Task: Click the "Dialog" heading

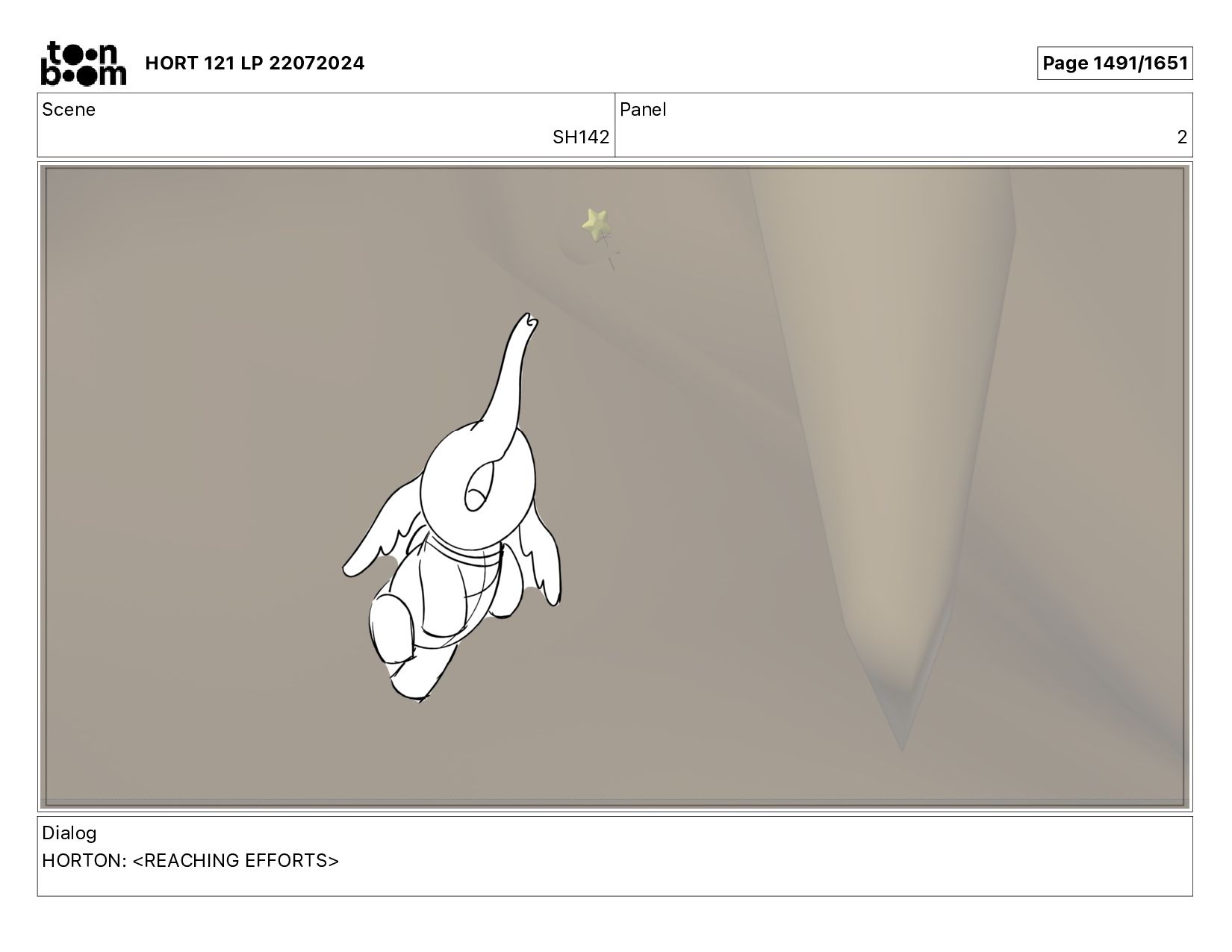Action: (x=69, y=833)
